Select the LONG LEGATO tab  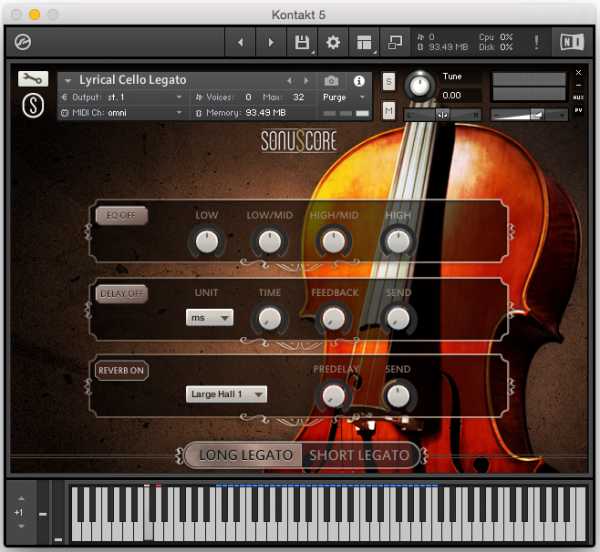pyautogui.click(x=243, y=455)
